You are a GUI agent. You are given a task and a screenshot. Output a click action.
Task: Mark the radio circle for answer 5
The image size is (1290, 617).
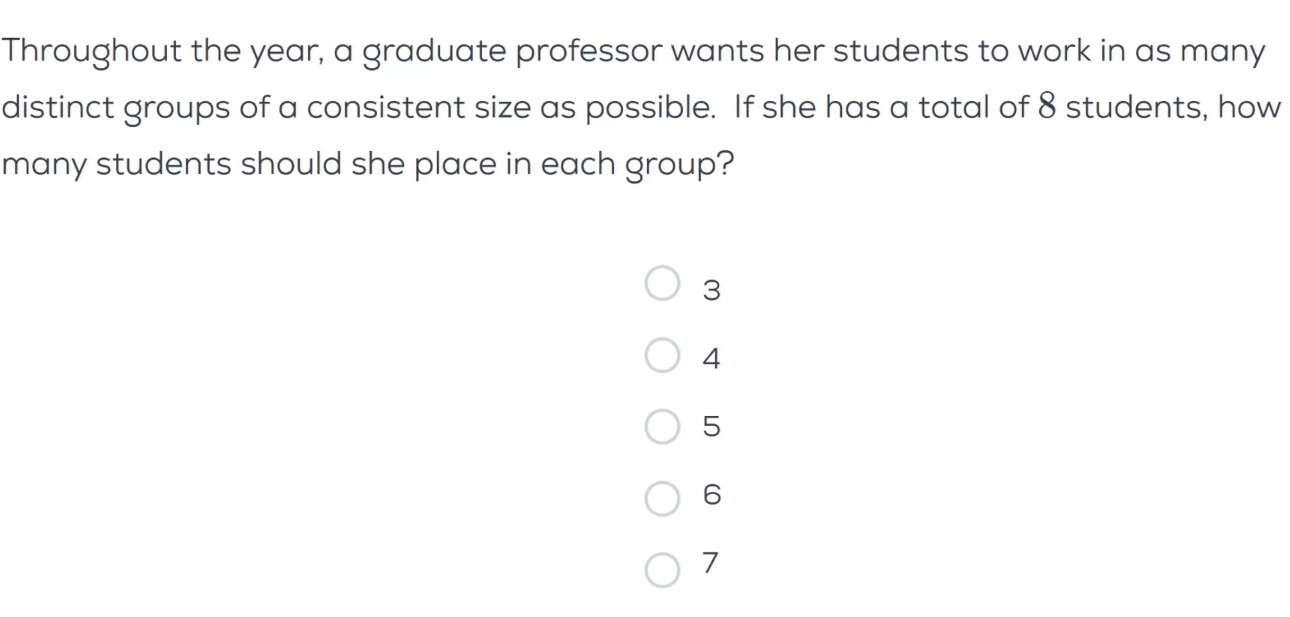[x=662, y=426]
